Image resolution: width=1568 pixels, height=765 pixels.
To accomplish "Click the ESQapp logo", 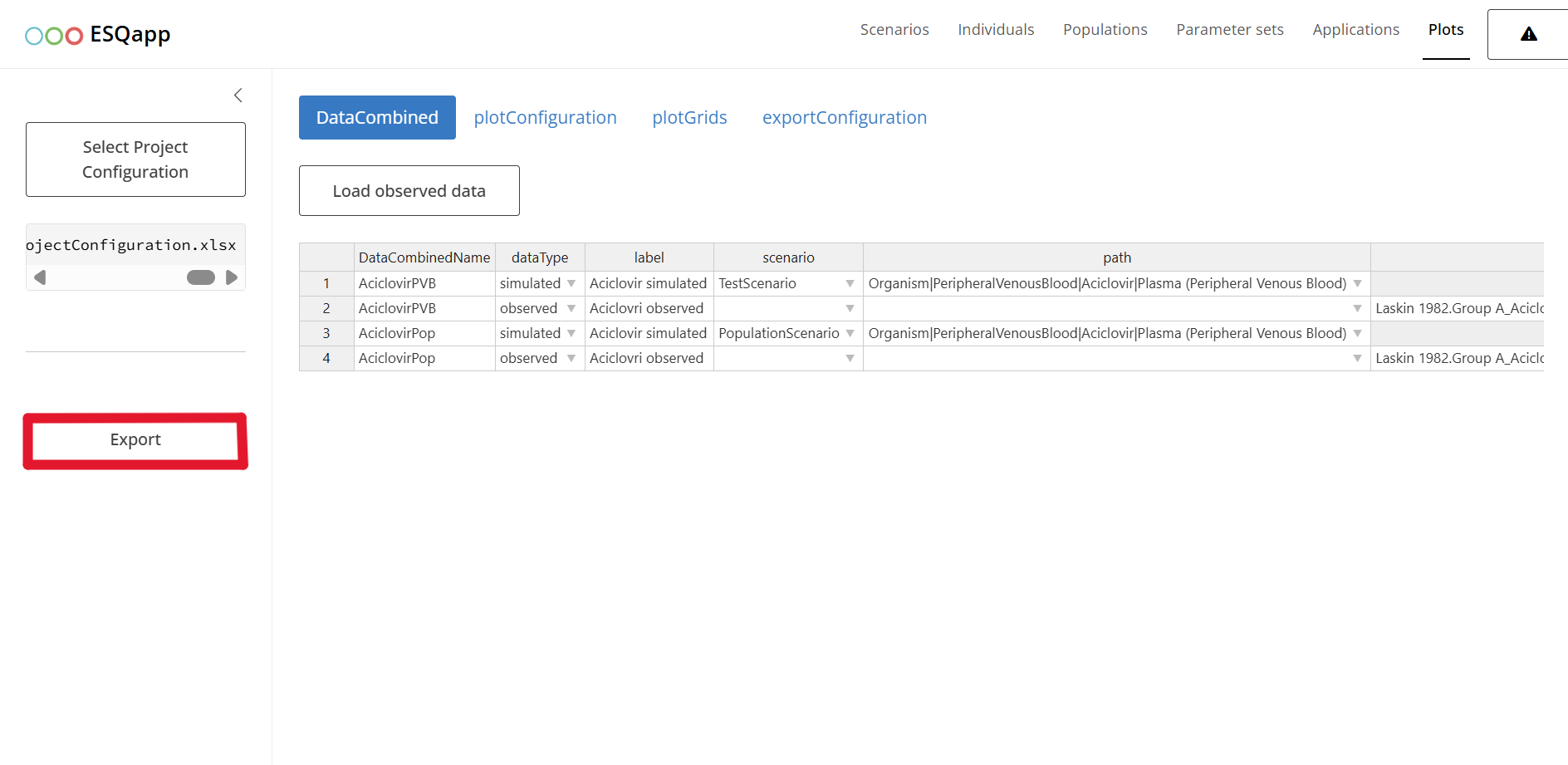I will [98, 35].
